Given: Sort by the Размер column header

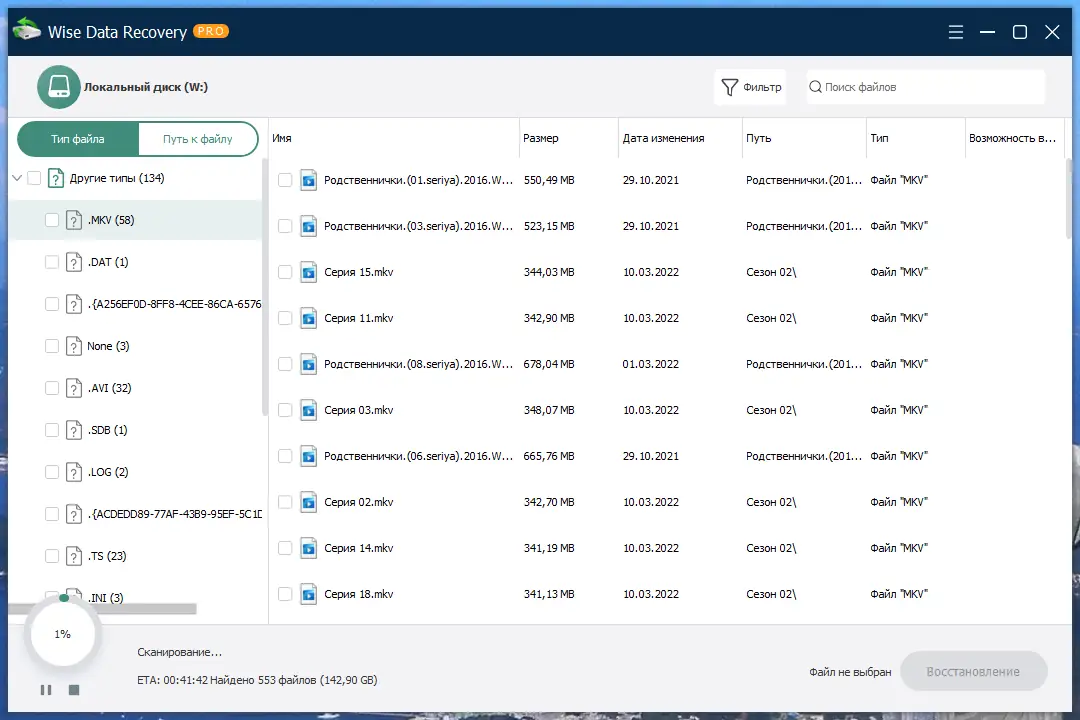Looking at the screenshot, I should [568, 138].
